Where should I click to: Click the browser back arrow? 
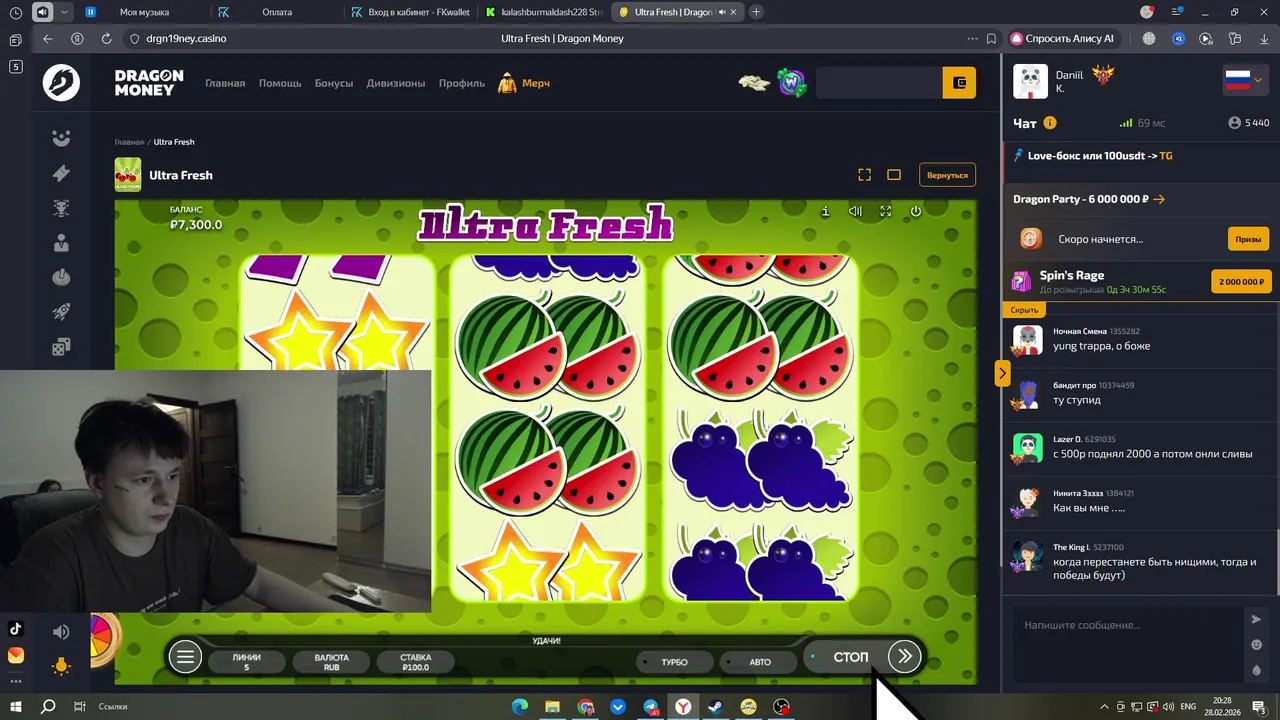click(x=48, y=38)
